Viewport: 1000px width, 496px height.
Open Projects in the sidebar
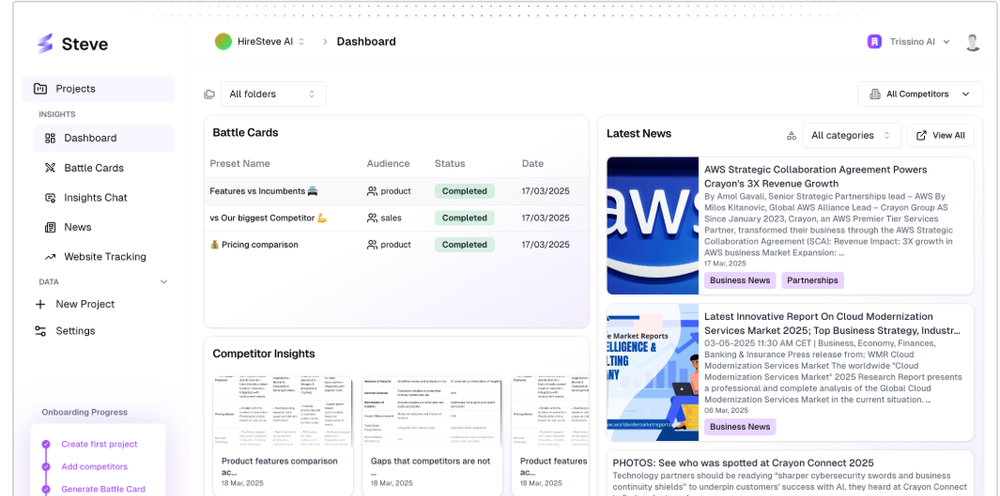(x=98, y=89)
